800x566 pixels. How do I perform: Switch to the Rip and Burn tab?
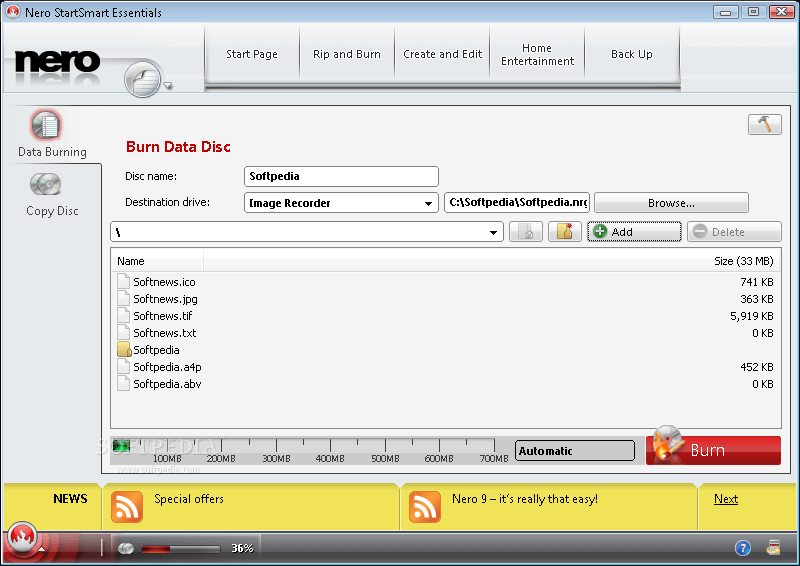point(346,54)
